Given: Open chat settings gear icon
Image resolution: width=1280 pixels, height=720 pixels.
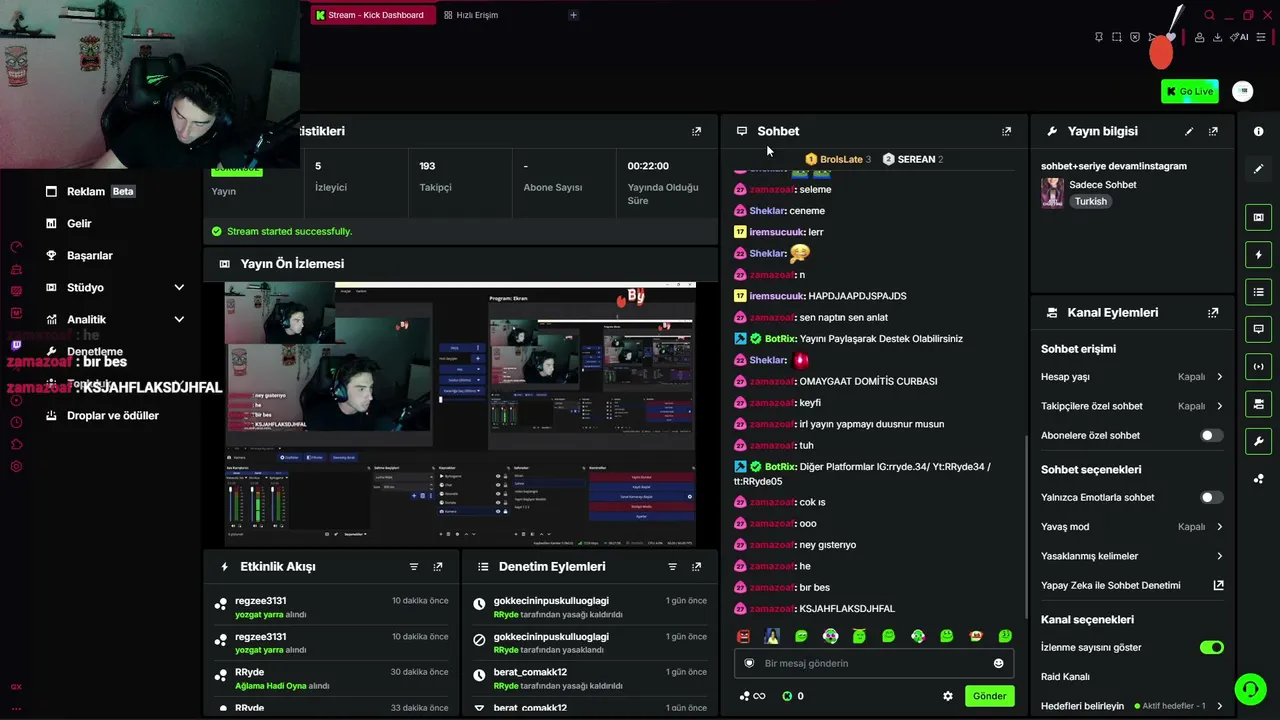Looking at the screenshot, I should point(948,696).
